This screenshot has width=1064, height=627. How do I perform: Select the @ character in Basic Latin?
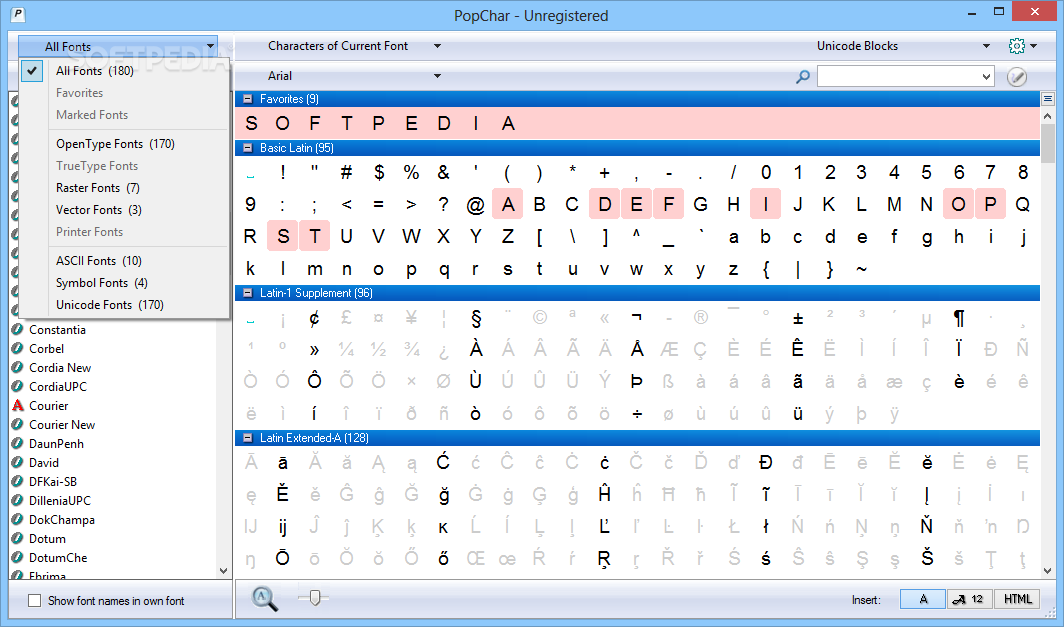click(x=476, y=204)
